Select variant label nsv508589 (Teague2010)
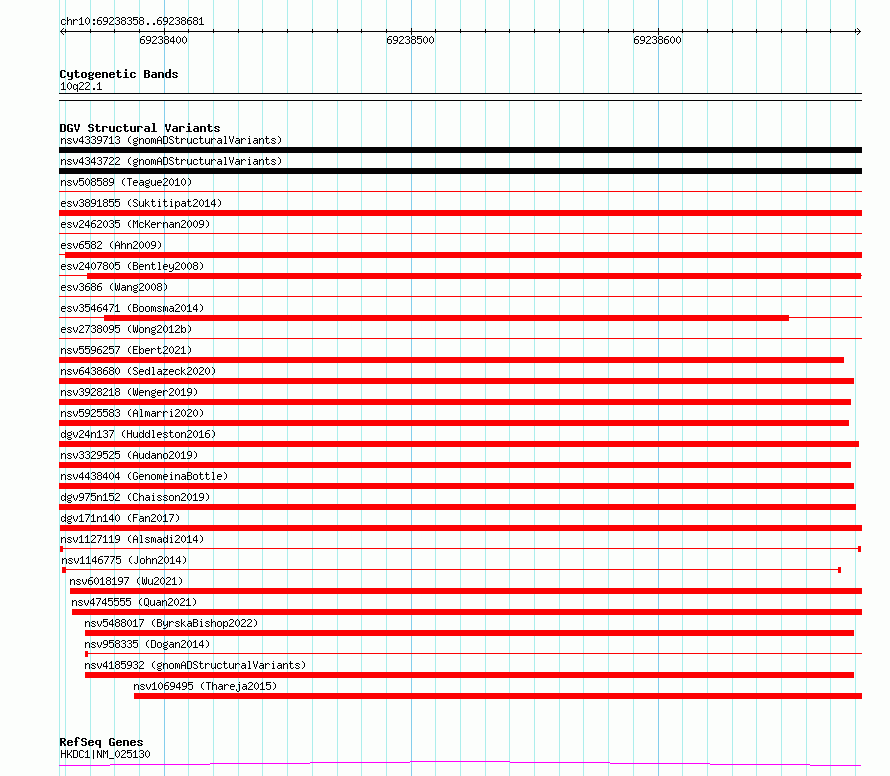 [x=126, y=182]
